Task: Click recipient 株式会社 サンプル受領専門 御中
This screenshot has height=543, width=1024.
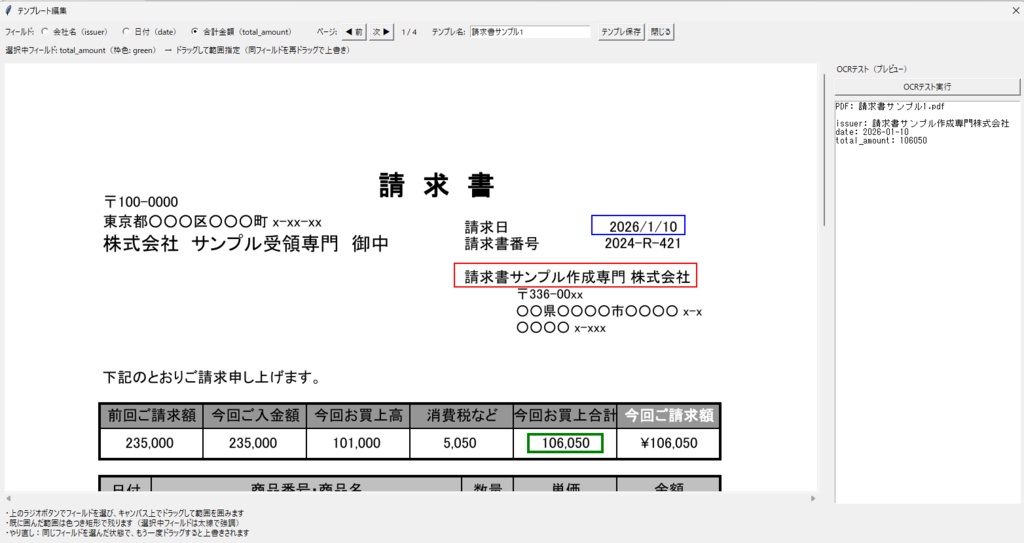Action: point(246,244)
